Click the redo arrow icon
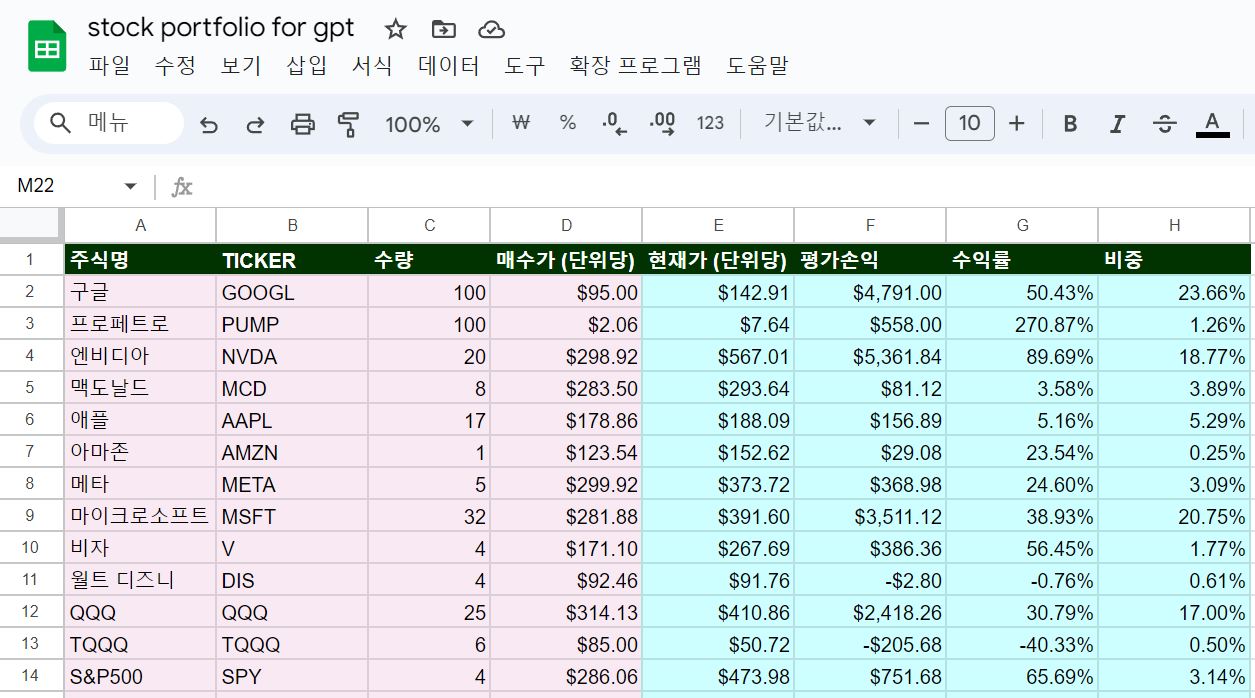This screenshot has height=698, width=1255. click(255, 124)
